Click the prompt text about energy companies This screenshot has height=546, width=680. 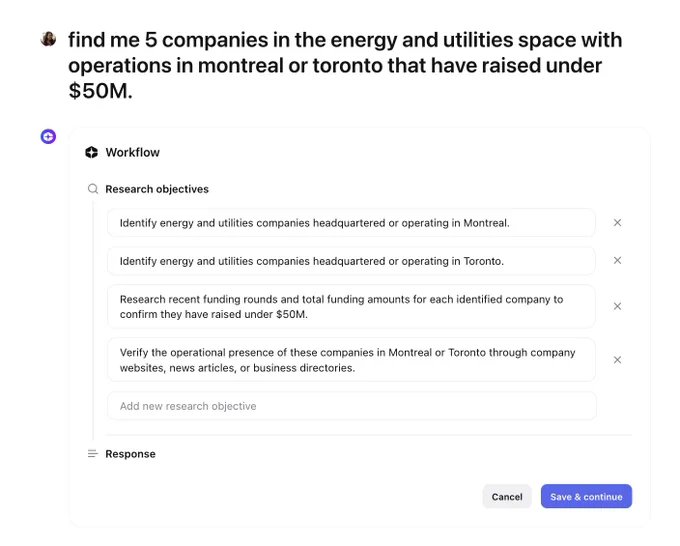pos(345,65)
